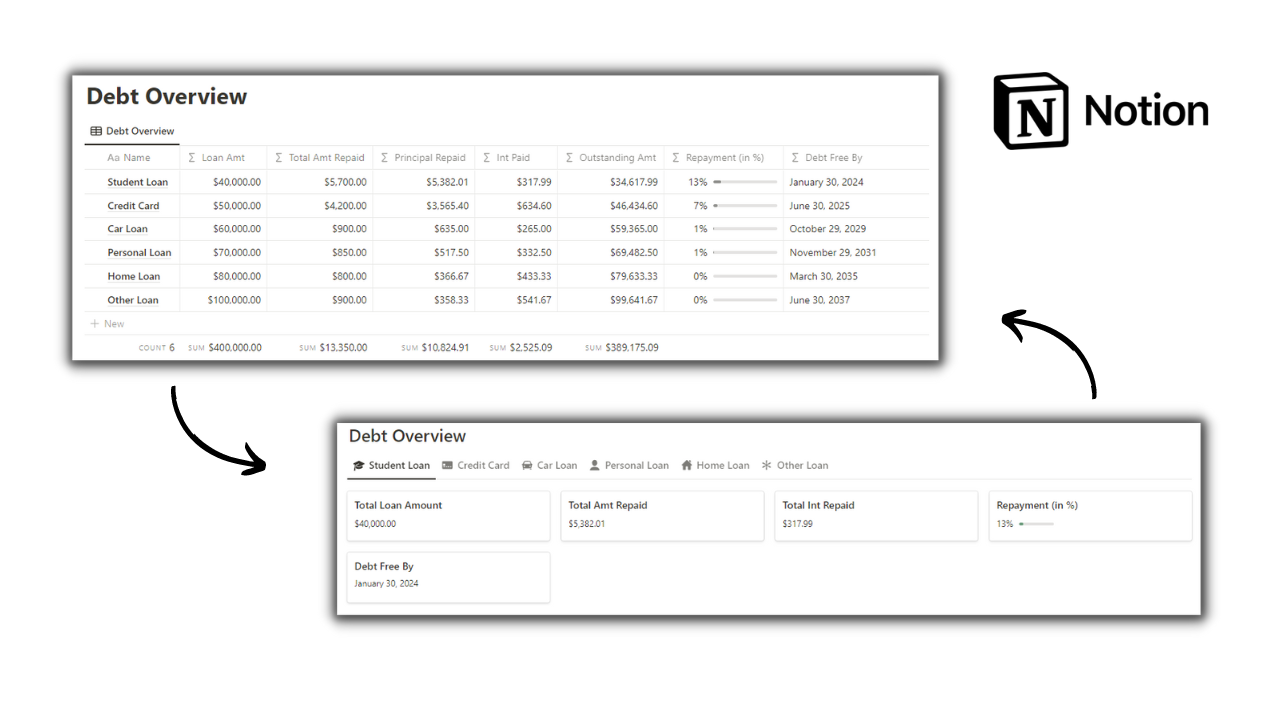Switch to the Home Loan tab
Screen dimensions: 1280x720
[x=715, y=465]
